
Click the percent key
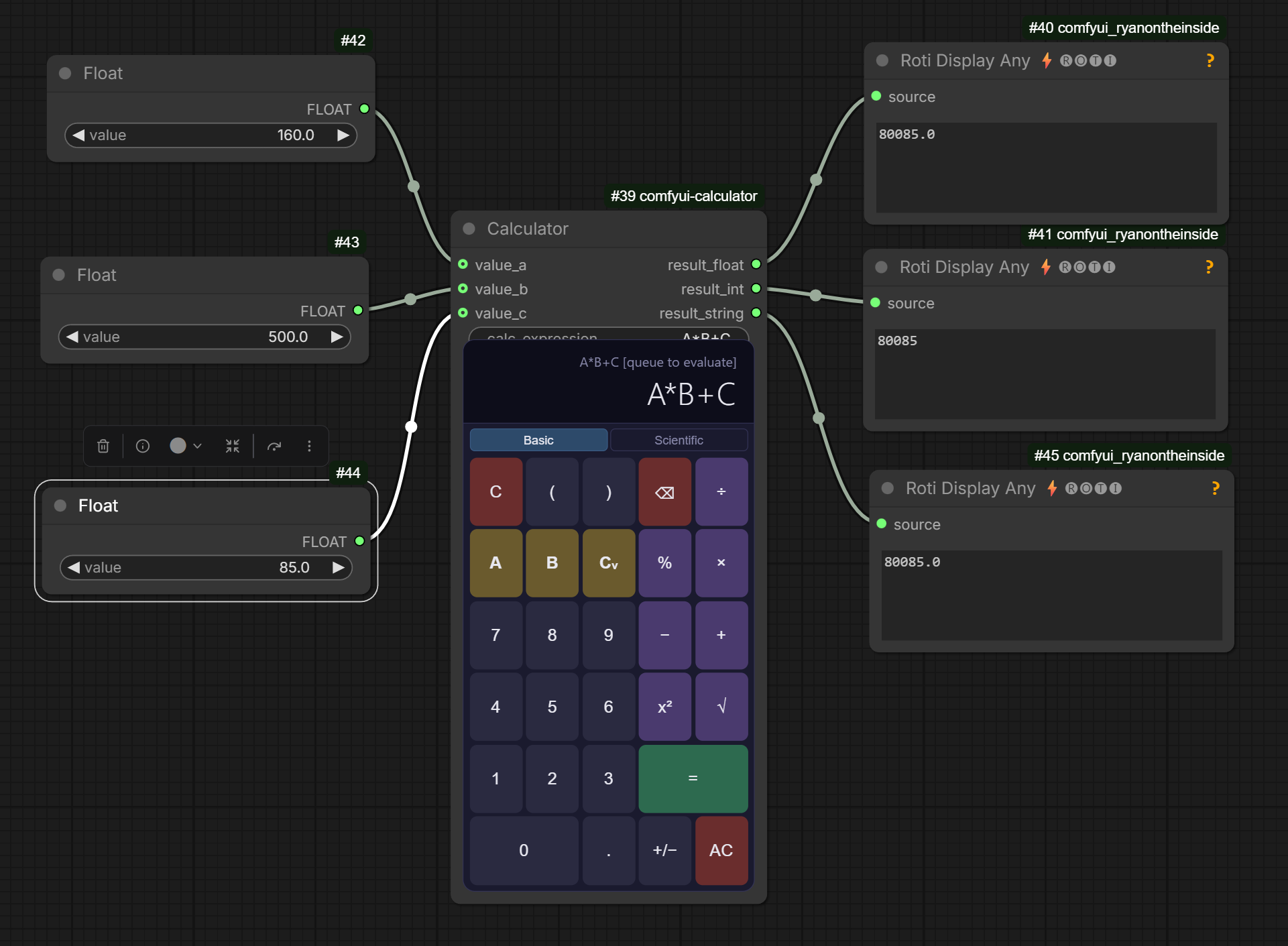point(664,563)
